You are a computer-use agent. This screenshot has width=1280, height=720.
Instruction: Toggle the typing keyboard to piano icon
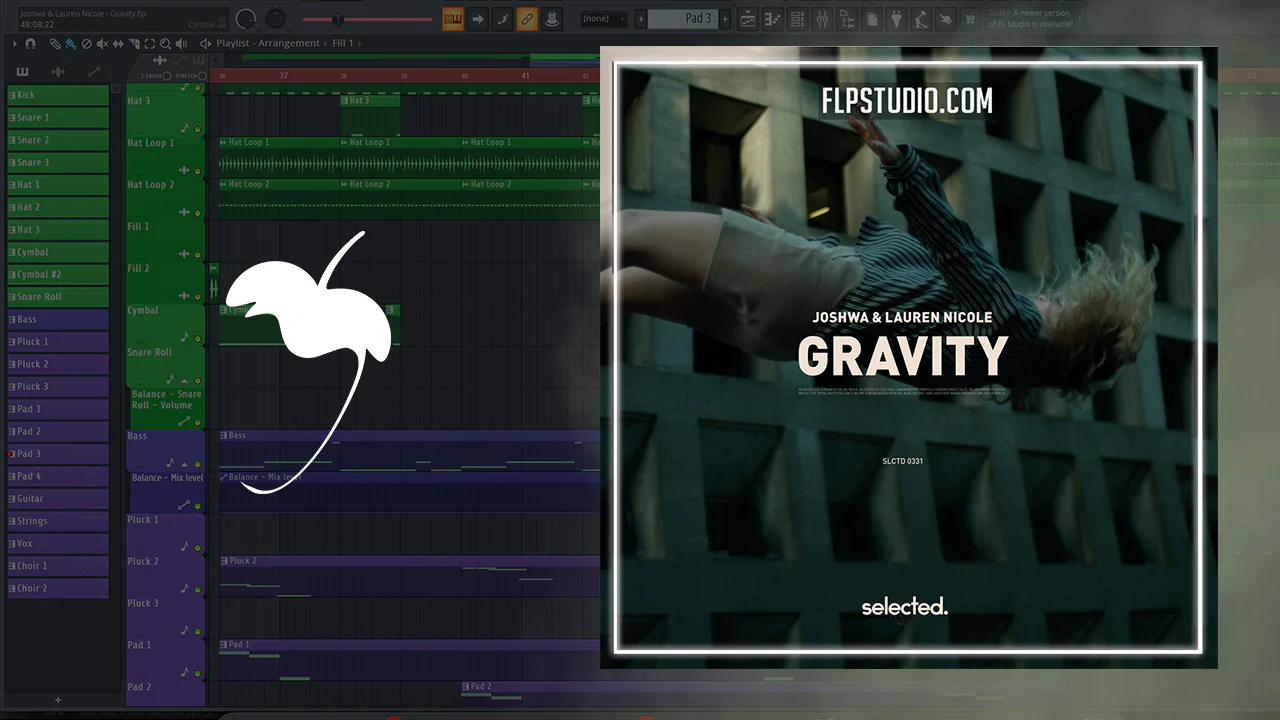pos(453,19)
